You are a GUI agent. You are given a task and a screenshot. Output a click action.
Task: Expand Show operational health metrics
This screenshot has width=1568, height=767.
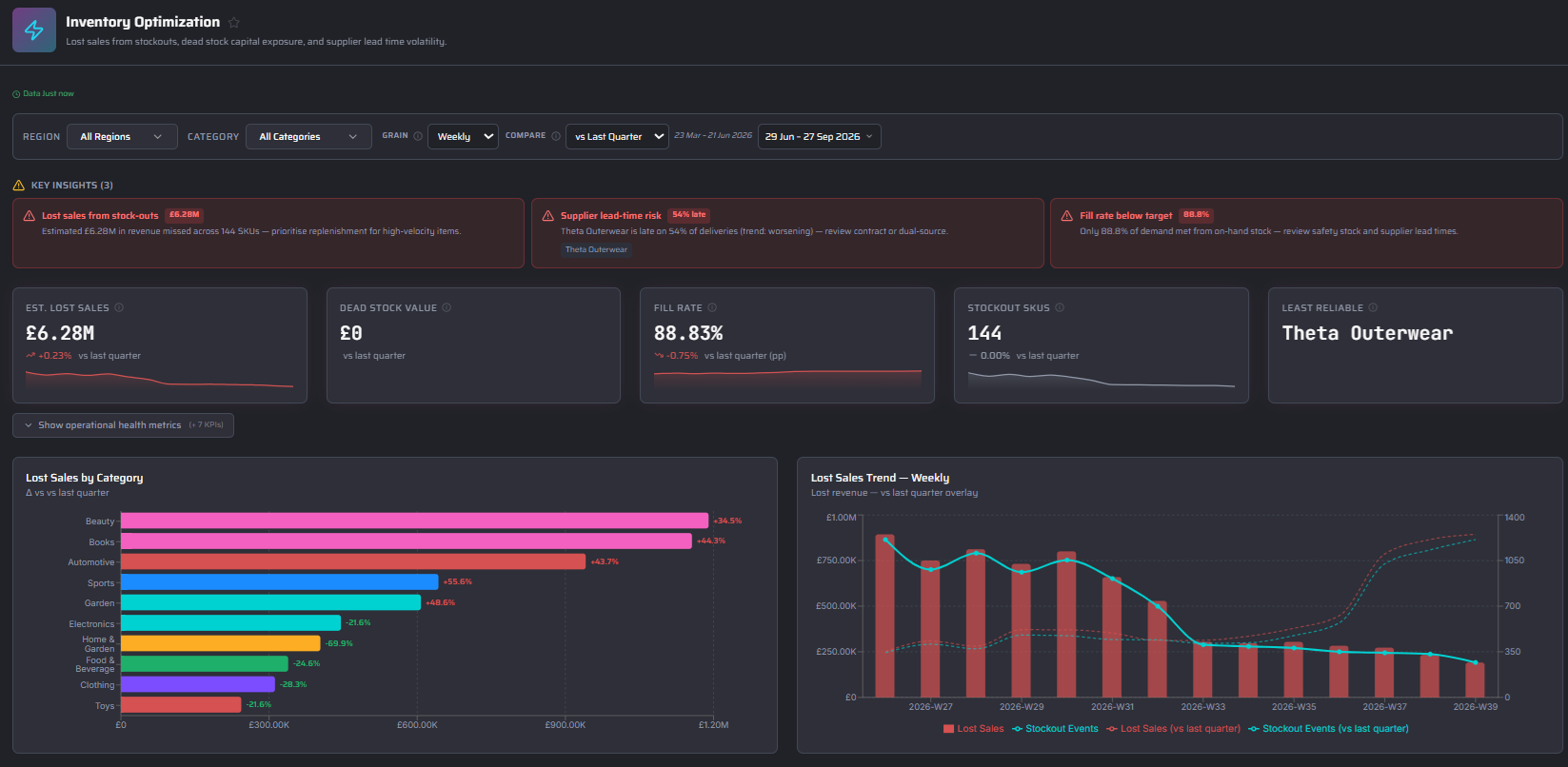[x=123, y=425]
